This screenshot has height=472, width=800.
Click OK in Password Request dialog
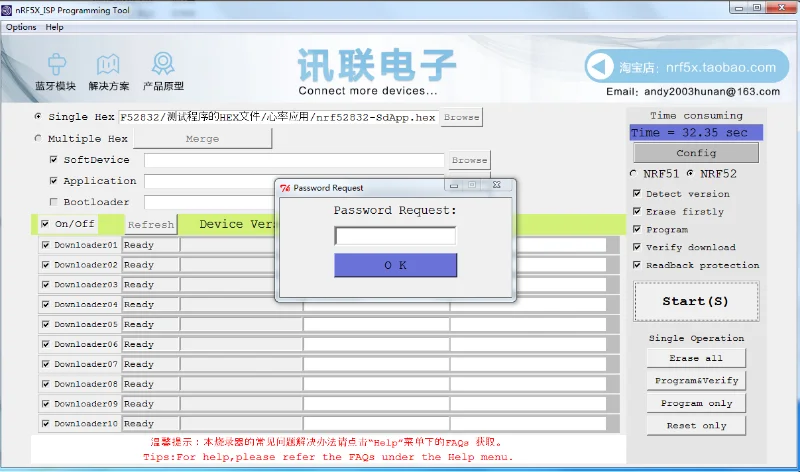tap(395, 265)
